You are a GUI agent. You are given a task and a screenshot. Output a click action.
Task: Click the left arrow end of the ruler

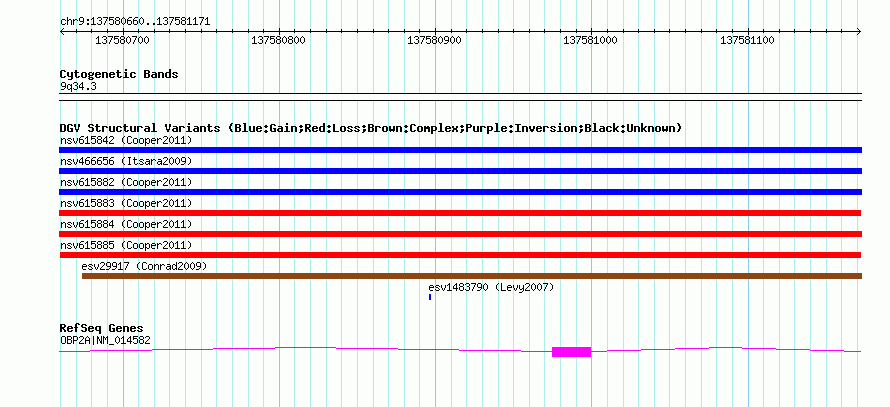coord(62,32)
